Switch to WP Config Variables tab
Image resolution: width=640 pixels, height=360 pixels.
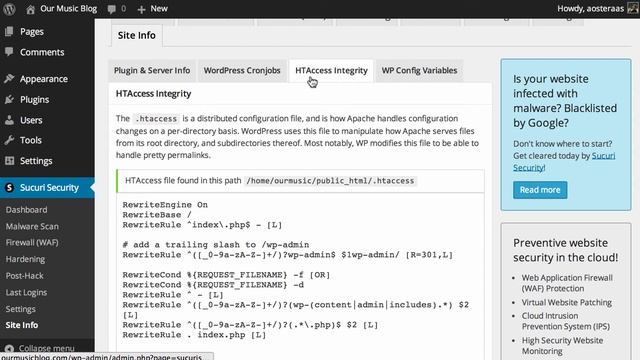(419, 71)
